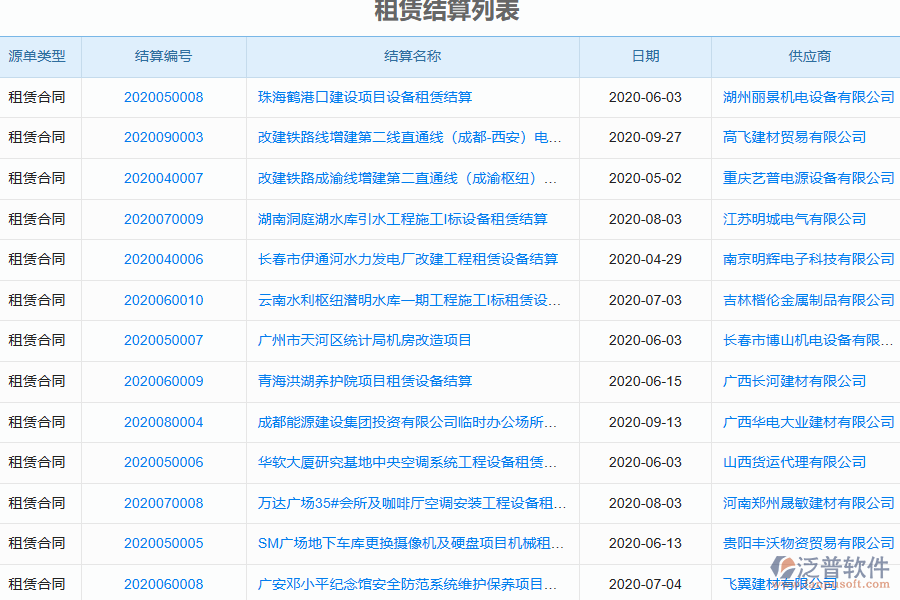Image resolution: width=900 pixels, height=600 pixels.
Task: Open settlement number 2020080004
Action: [165, 422]
